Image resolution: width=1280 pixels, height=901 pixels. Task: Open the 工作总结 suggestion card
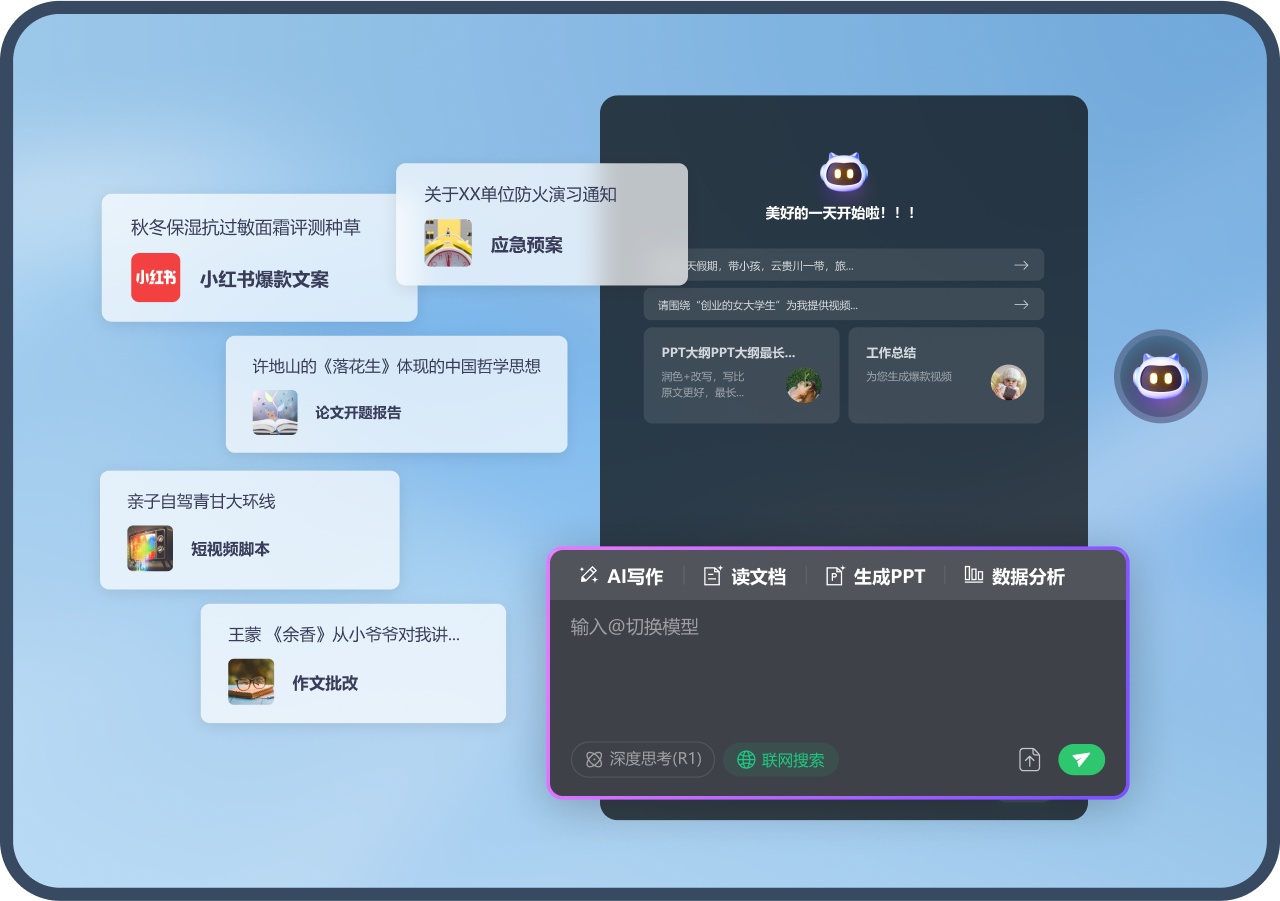point(946,376)
